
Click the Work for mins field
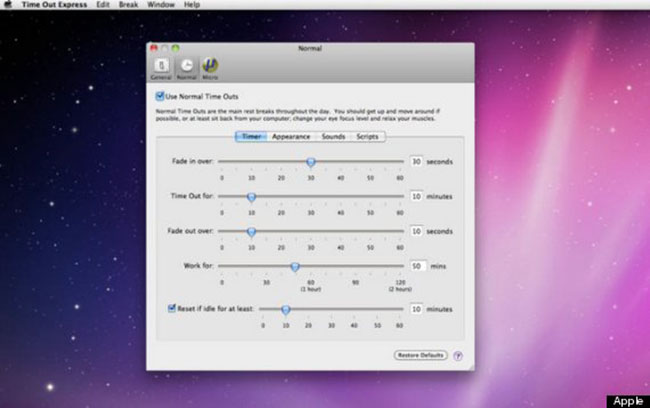click(417, 266)
